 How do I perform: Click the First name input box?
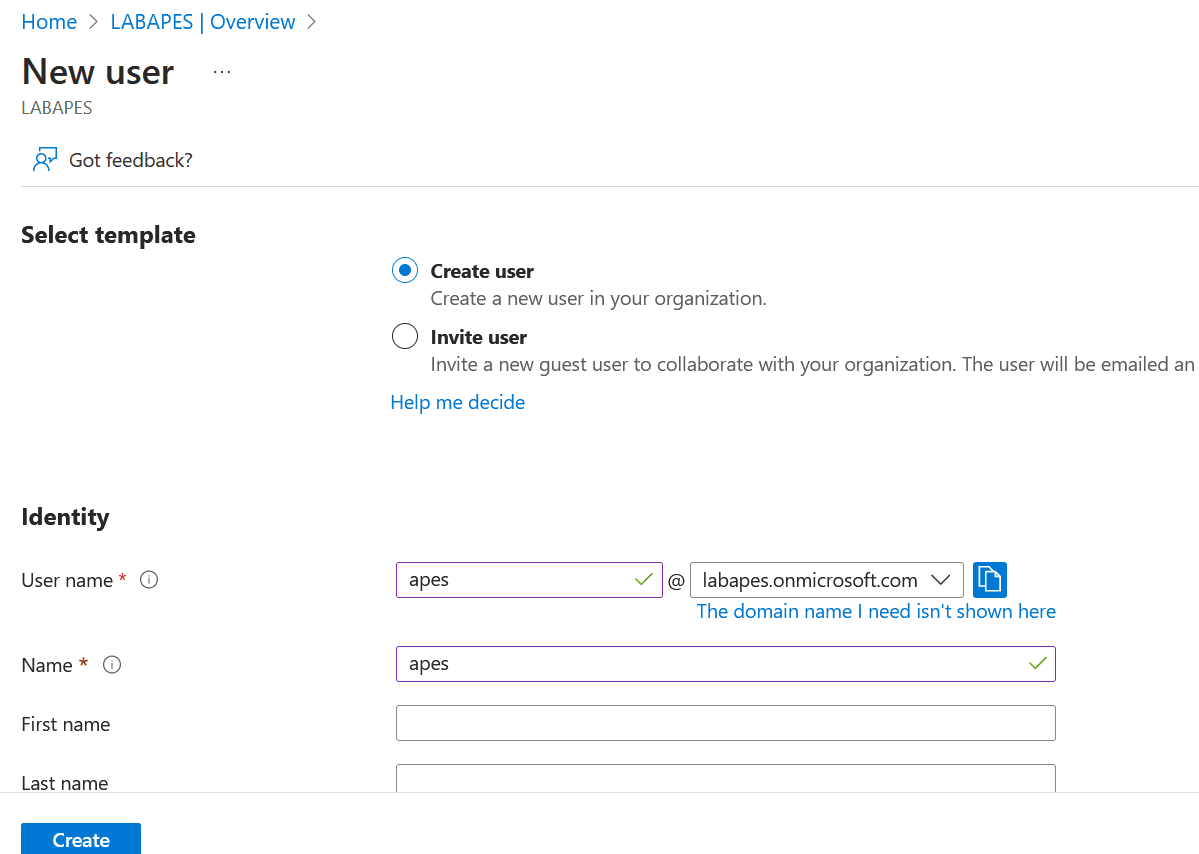tap(725, 723)
